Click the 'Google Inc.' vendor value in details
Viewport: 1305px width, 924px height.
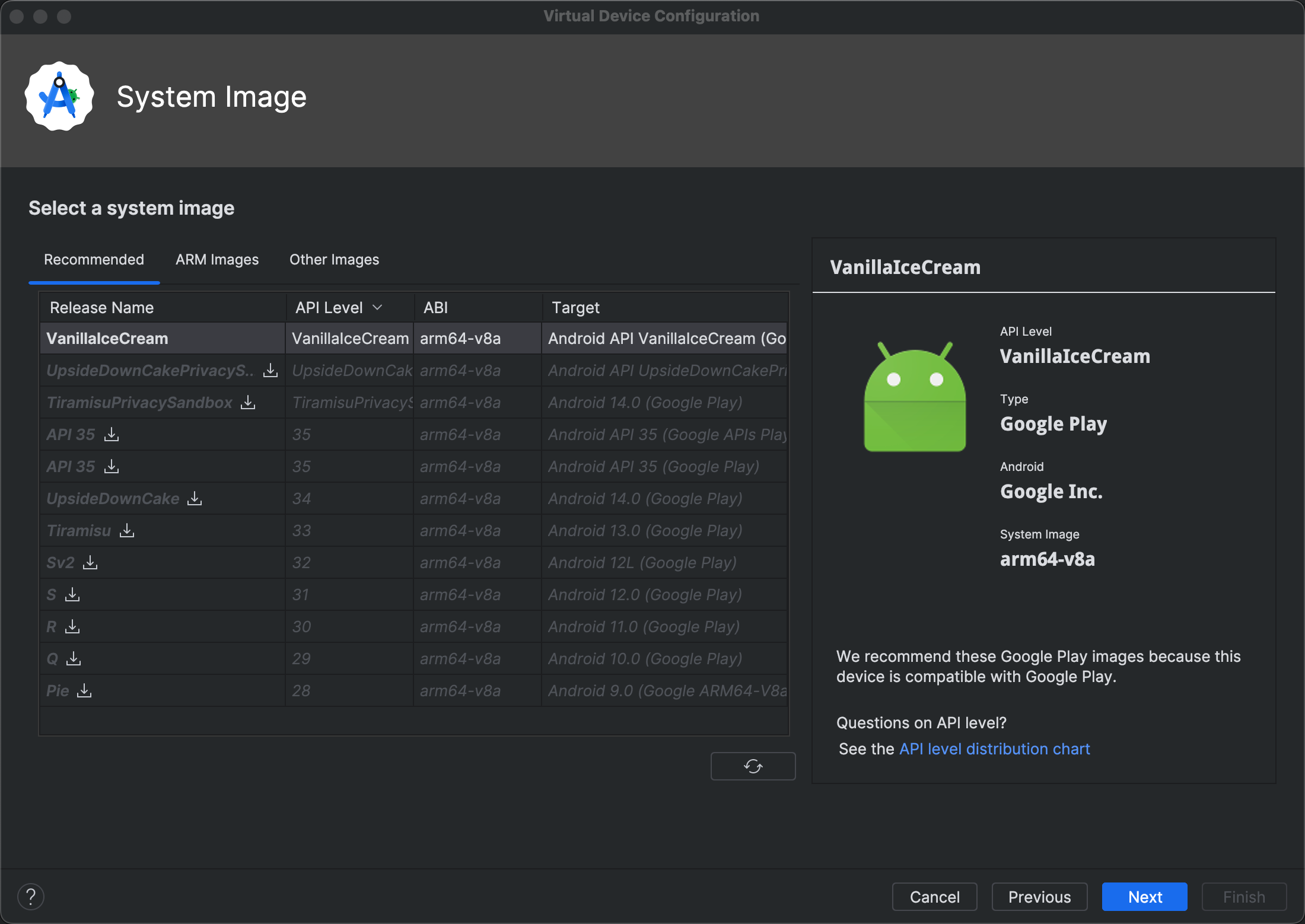1051,492
